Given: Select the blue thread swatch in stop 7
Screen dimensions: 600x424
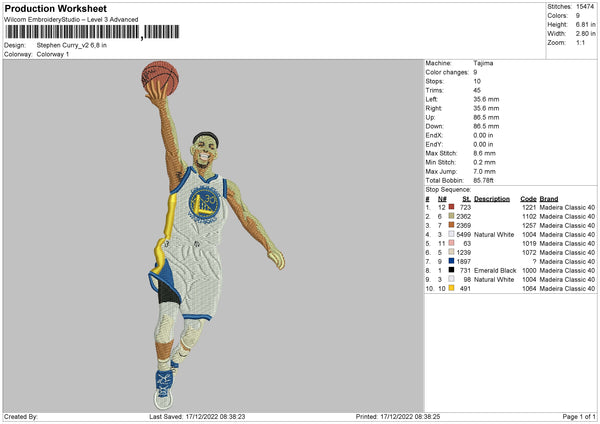Looking at the screenshot, I should 452,261.
